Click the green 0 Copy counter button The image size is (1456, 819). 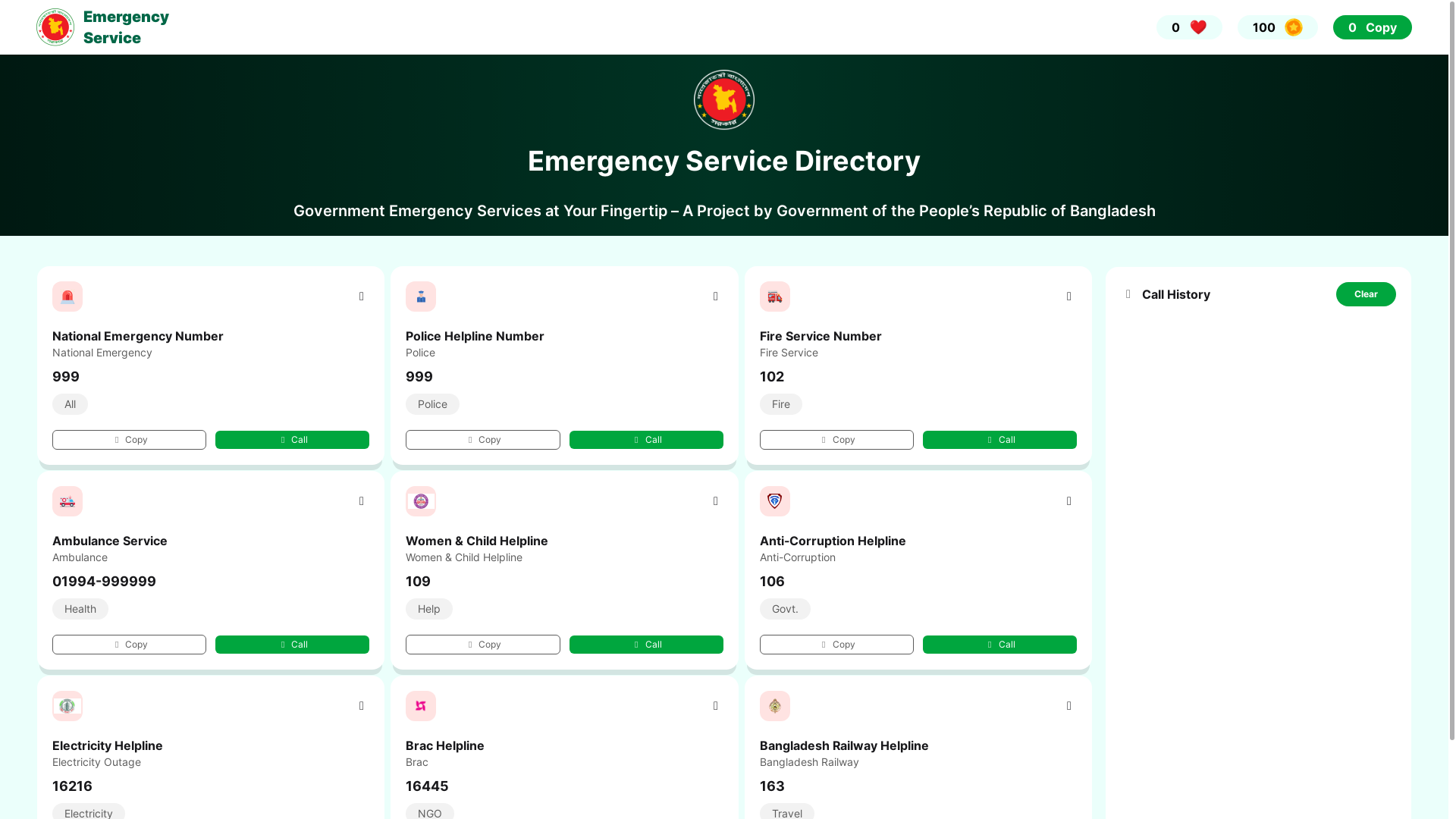(x=1373, y=27)
